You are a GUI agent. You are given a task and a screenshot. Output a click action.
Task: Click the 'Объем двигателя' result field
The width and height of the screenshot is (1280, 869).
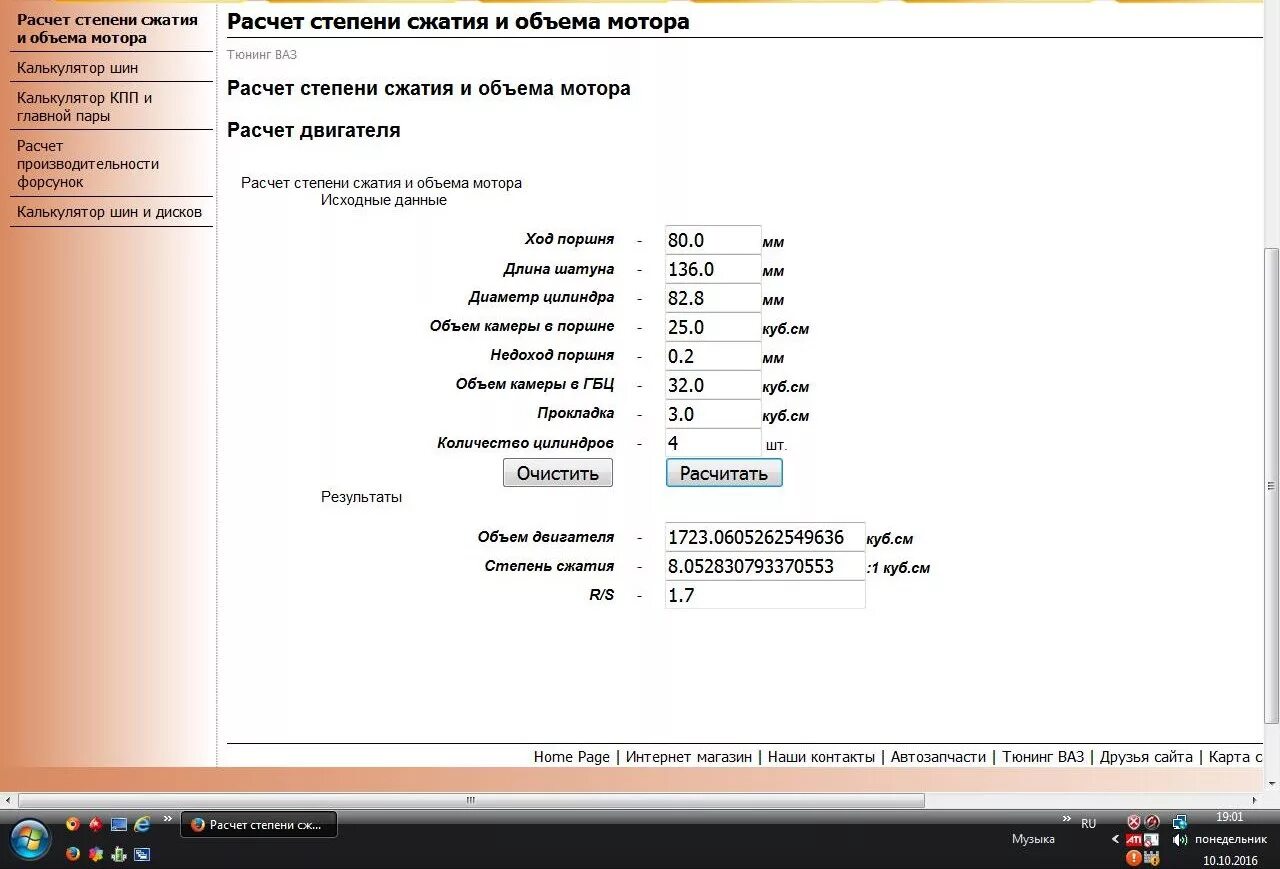[765, 537]
